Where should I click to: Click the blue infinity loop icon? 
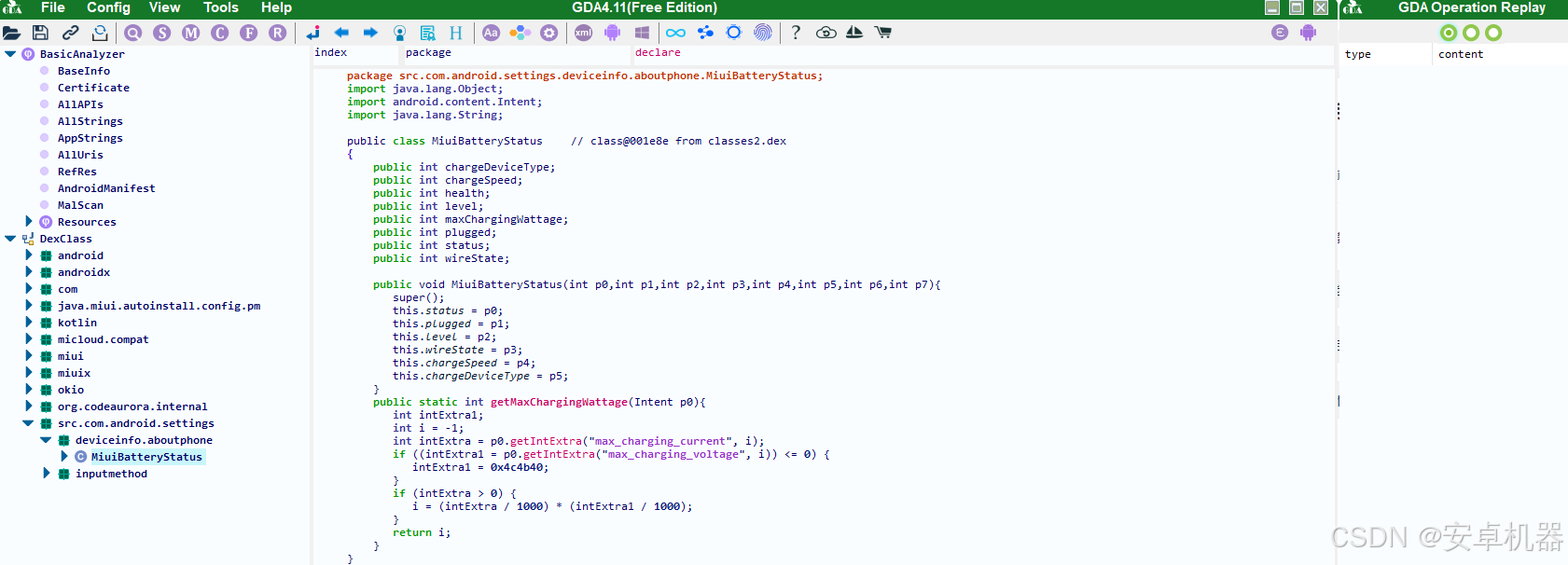tap(676, 33)
